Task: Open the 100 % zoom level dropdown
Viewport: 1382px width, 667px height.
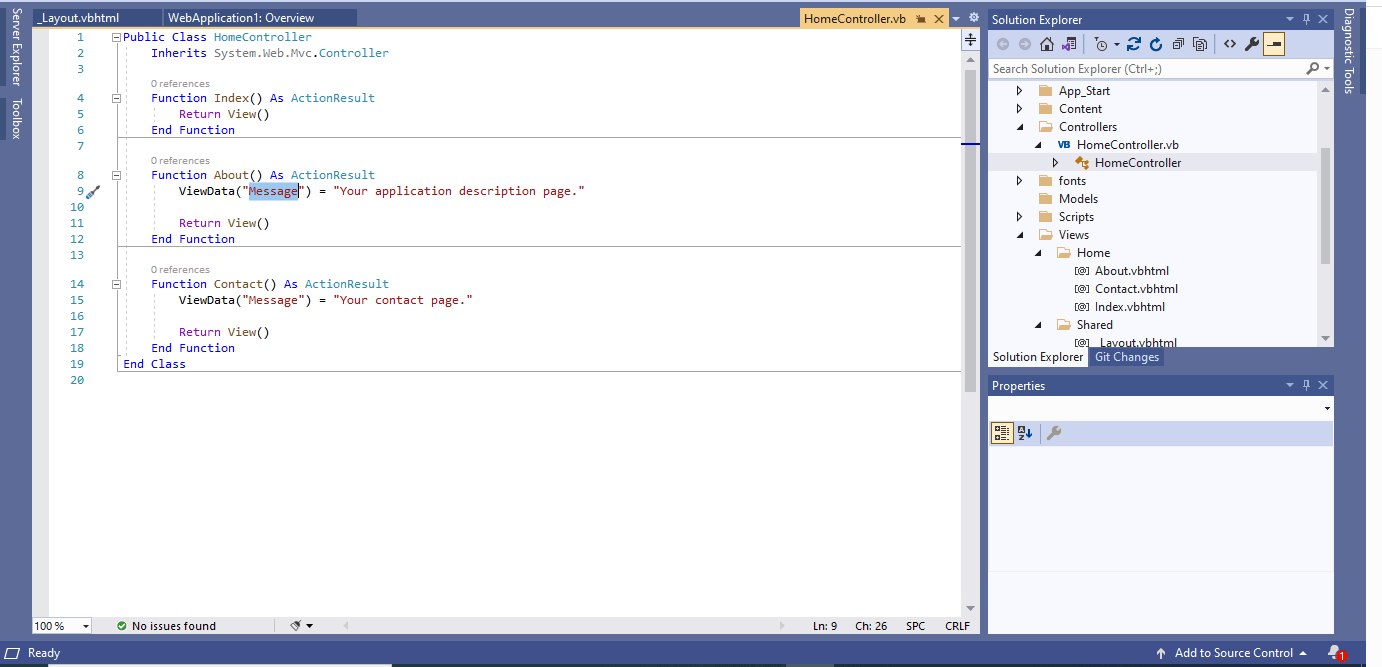Action: pos(85,626)
